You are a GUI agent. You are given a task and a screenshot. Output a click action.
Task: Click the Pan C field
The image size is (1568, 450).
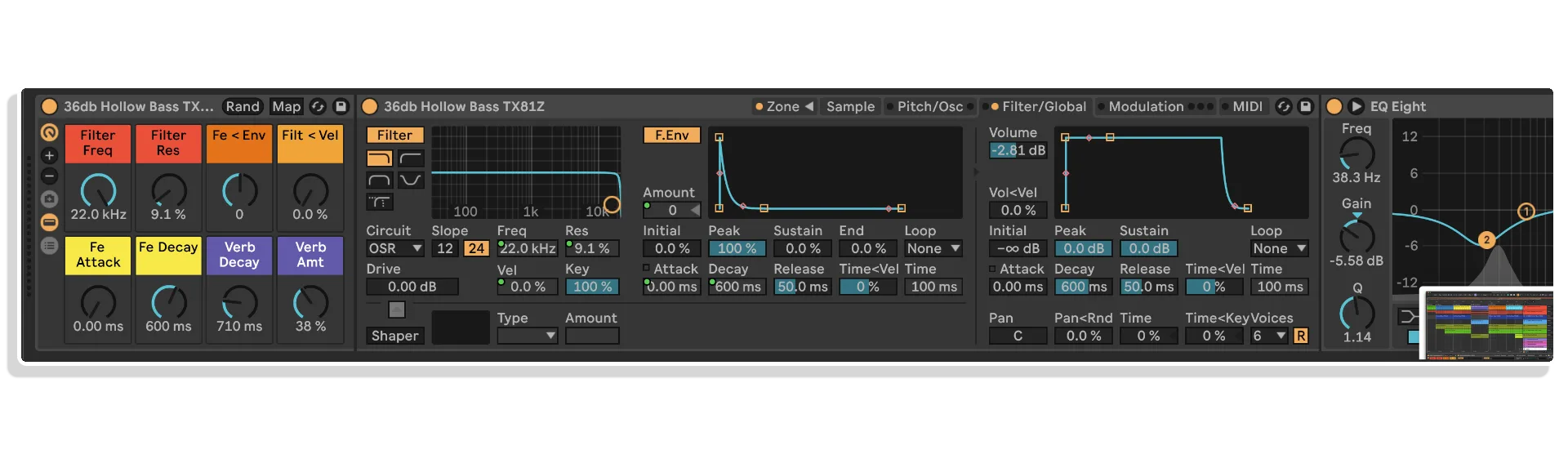[1018, 336]
